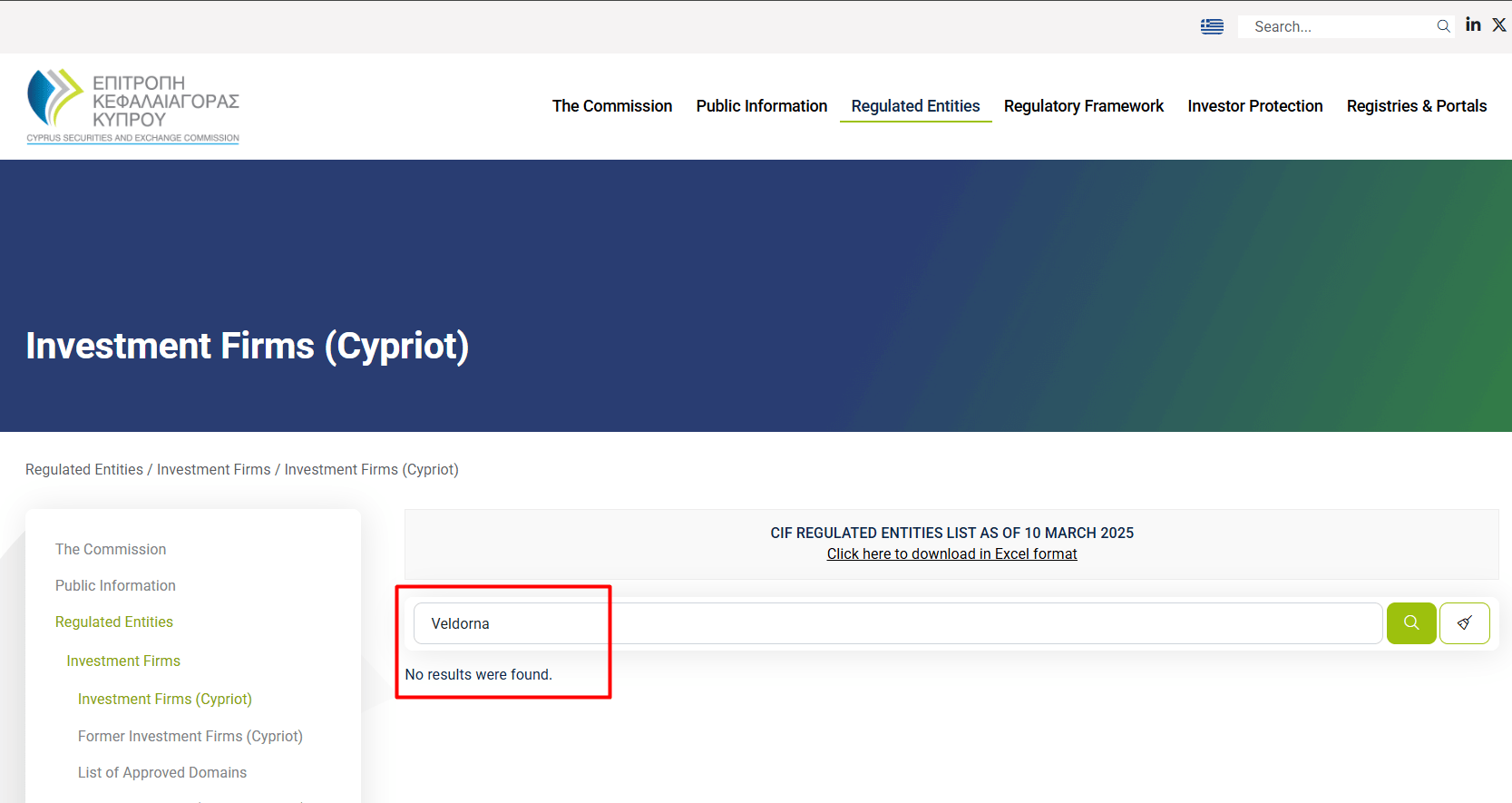
Task: Open Investor Protection top menu
Action: coord(1255,106)
